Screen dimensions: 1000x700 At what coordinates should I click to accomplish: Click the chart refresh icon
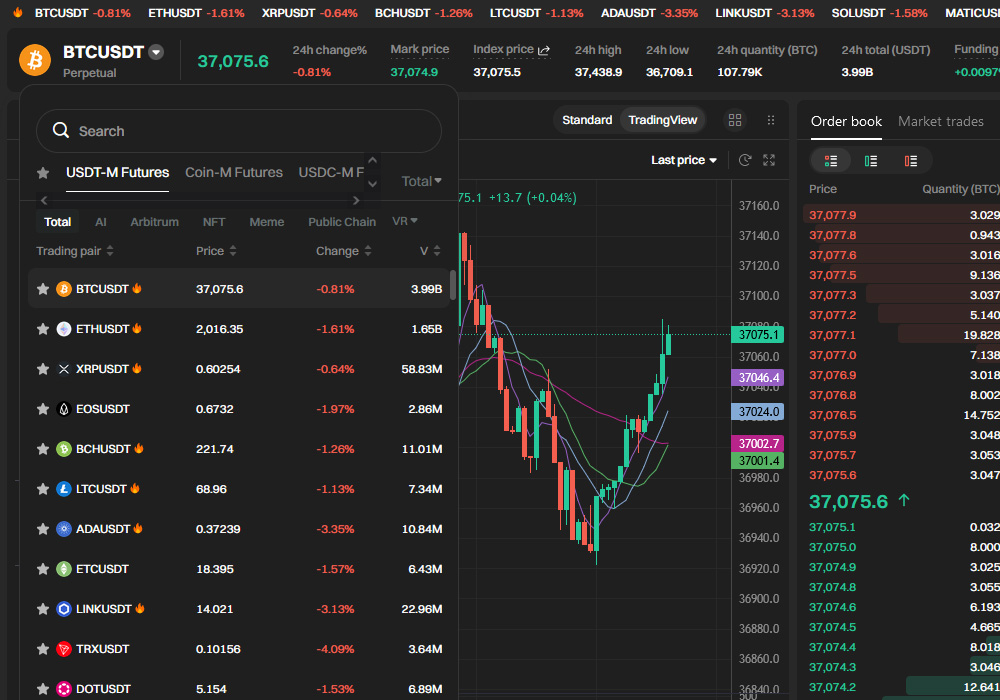point(744,160)
